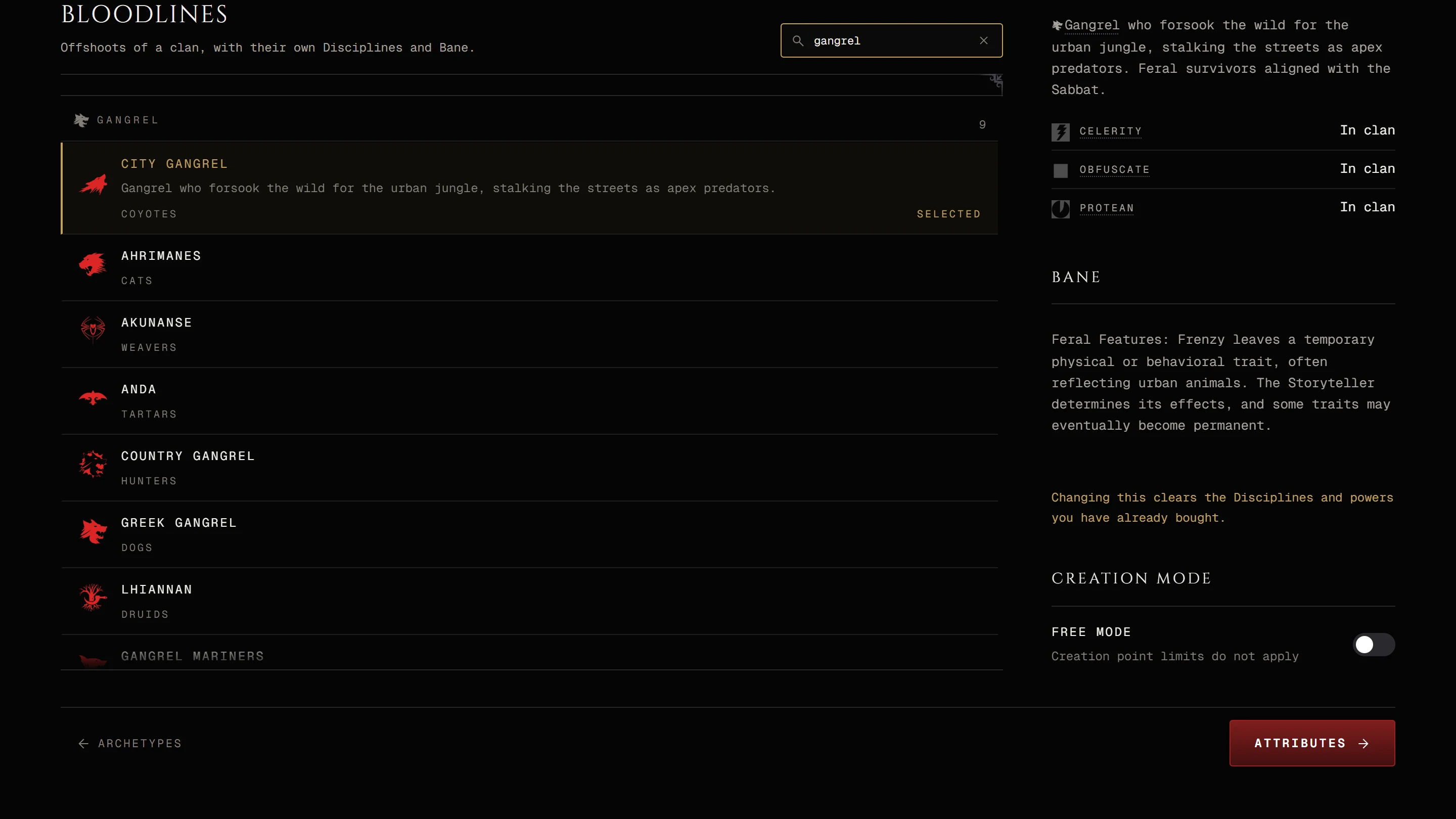
Task: Click the Greek Gangrel dog emblem
Action: 93,531
